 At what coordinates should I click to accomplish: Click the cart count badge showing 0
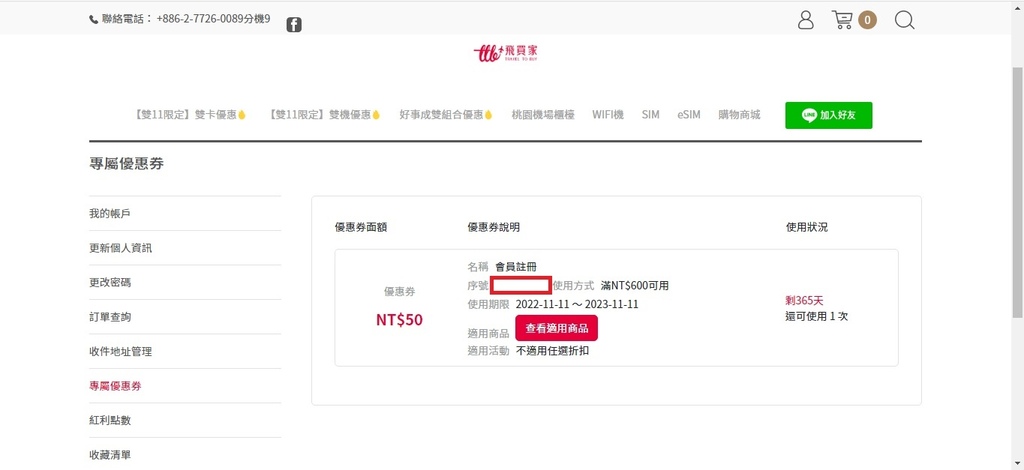[867, 20]
